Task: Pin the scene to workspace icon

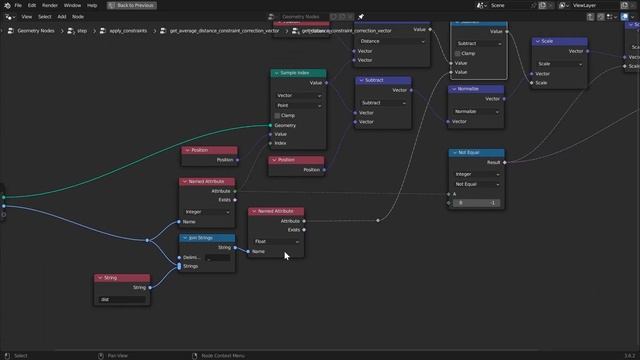Action: (533, 5)
